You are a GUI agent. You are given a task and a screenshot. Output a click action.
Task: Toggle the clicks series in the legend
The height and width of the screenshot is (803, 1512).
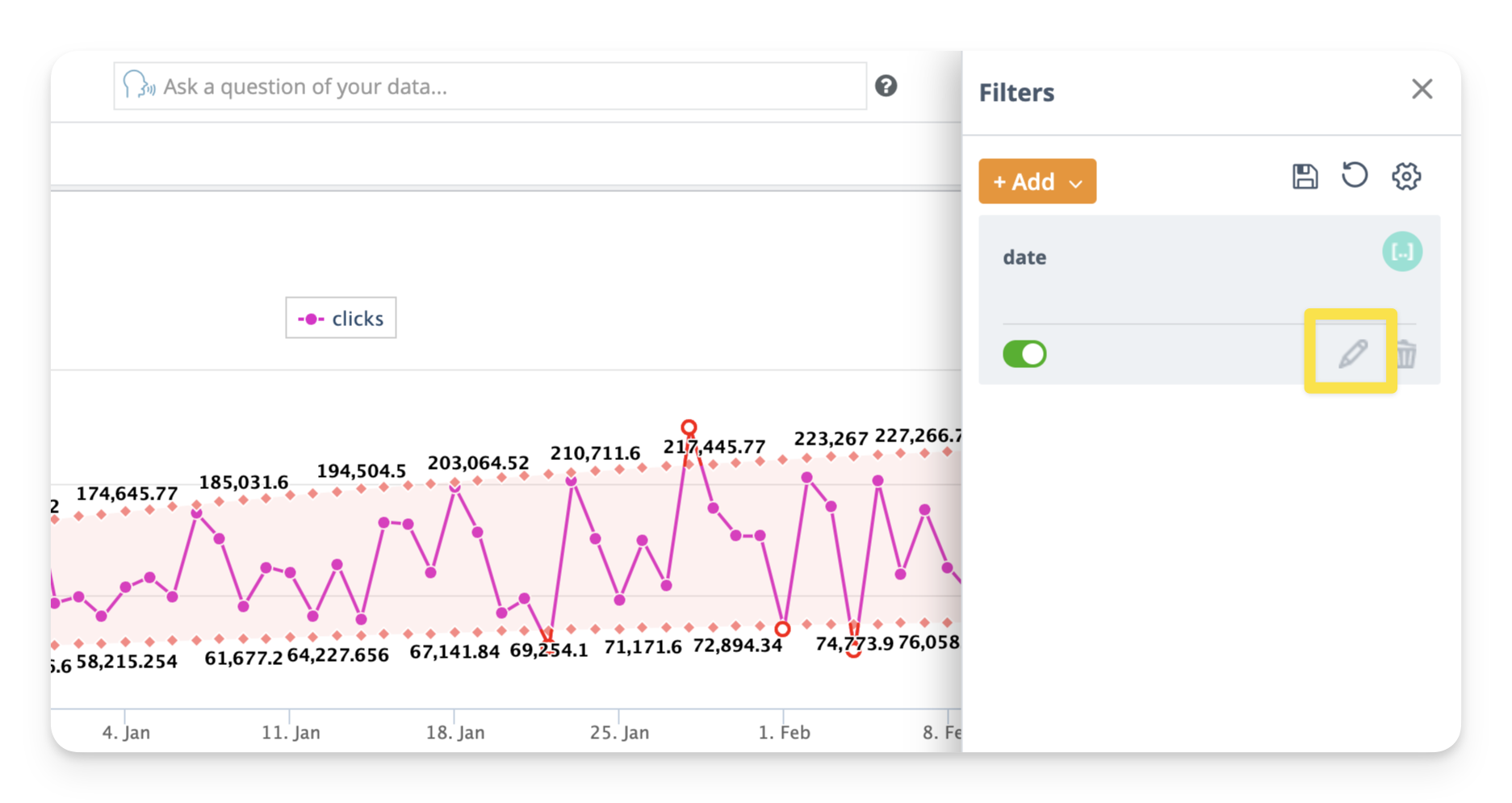click(341, 319)
